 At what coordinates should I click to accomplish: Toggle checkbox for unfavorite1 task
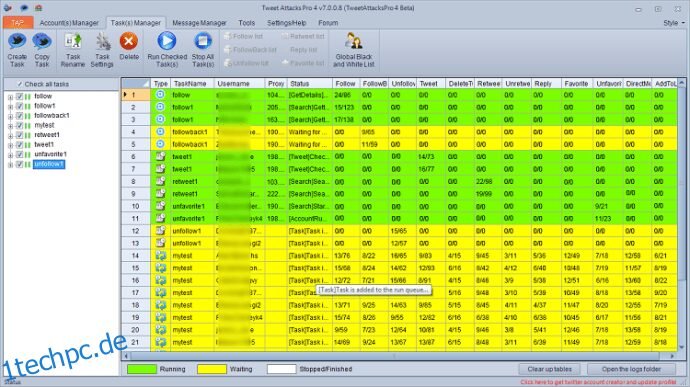[19, 154]
